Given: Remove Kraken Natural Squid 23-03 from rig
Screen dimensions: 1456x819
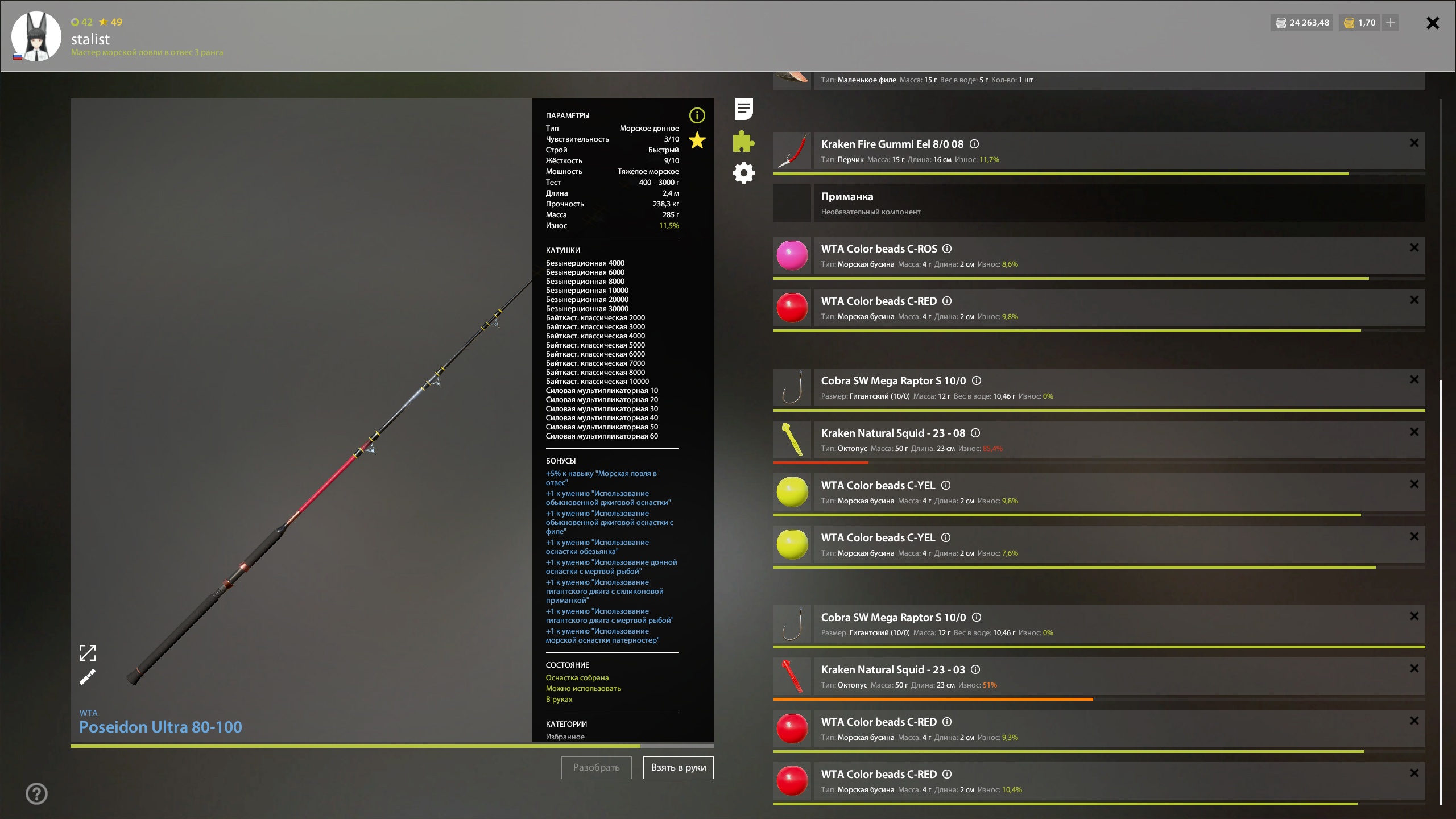Looking at the screenshot, I should click(1414, 669).
